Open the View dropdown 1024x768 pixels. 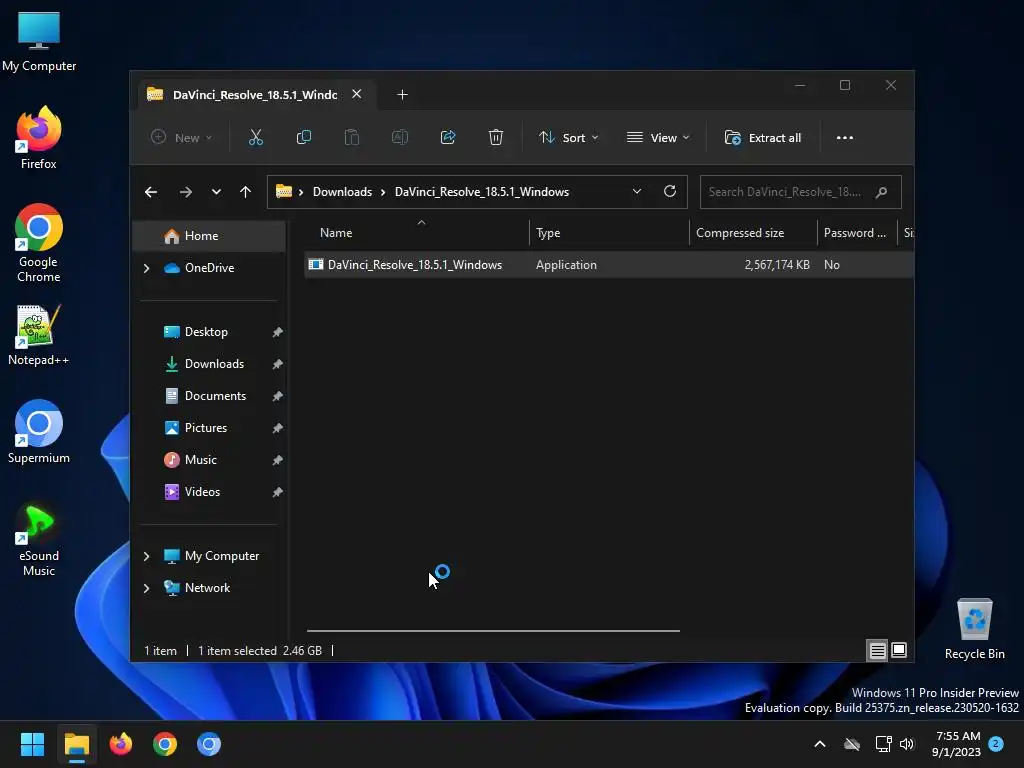pos(658,138)
